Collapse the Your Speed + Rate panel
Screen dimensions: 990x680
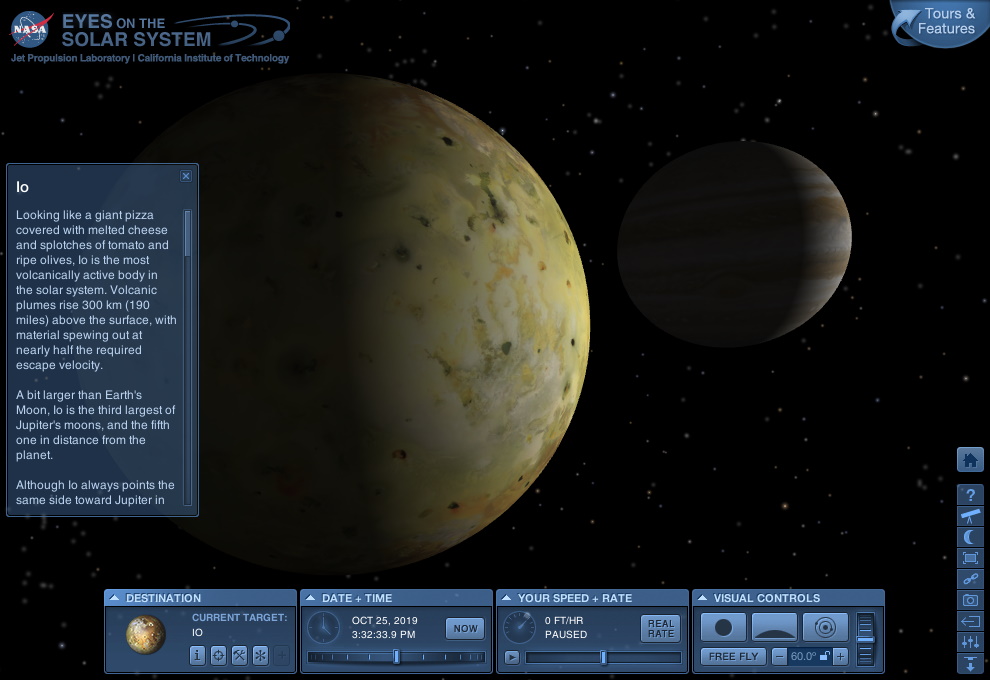(x=506, y=597)
